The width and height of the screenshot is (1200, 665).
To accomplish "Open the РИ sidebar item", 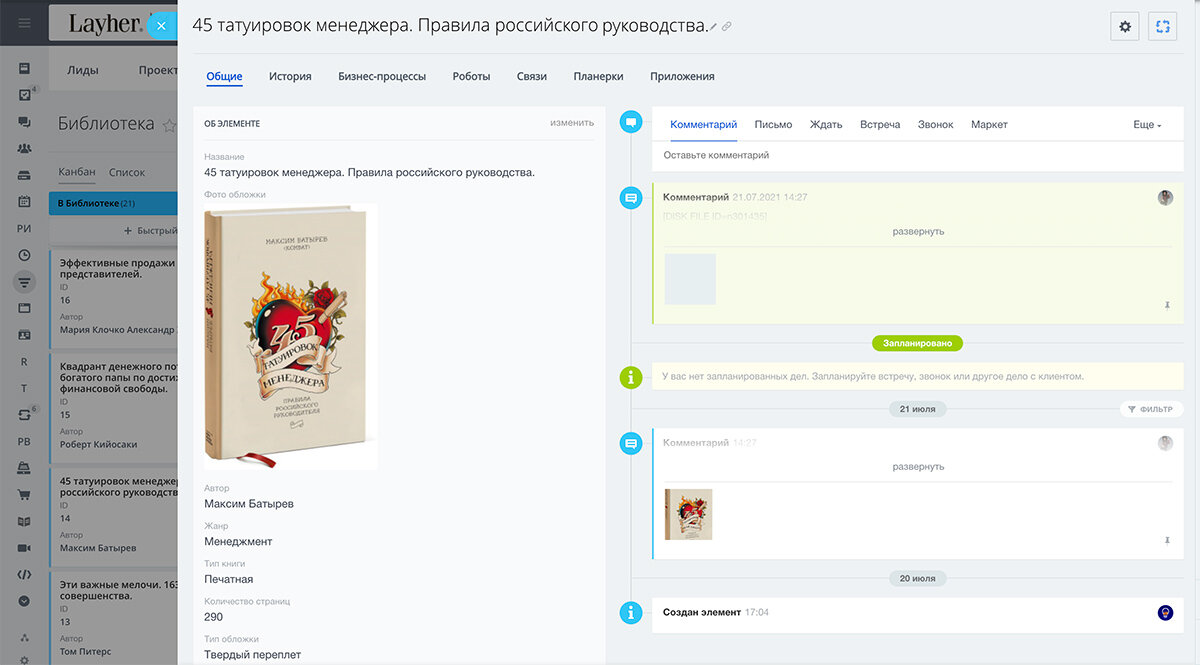I will coord(24,228).
